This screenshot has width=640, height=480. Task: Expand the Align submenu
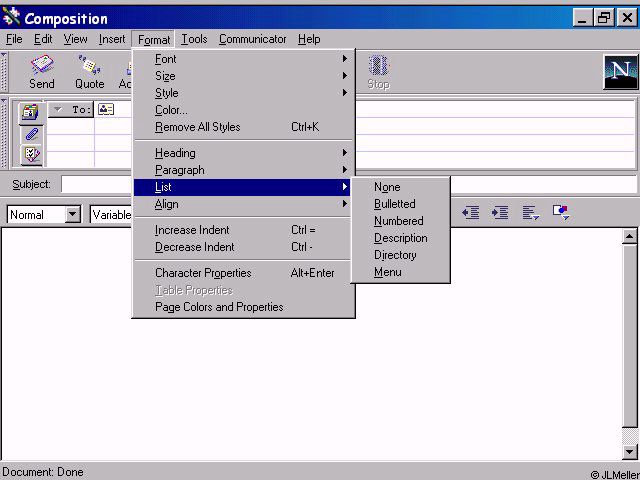[x=244, y=204]
